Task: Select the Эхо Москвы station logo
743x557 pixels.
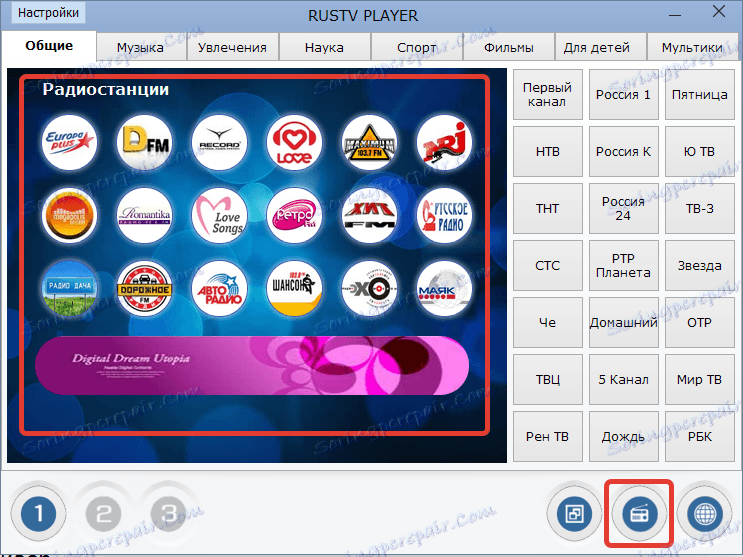Action: pyautogui.click(x=369, y=288)
